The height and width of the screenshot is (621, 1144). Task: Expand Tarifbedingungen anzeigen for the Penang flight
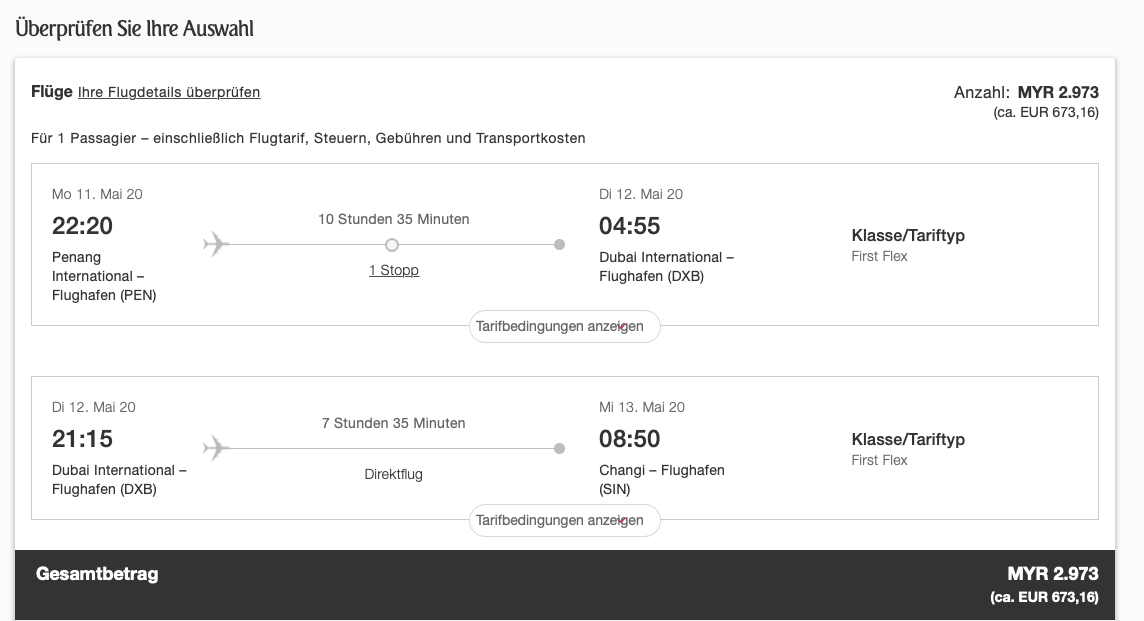pyautogui.click(x=564, y=326)
